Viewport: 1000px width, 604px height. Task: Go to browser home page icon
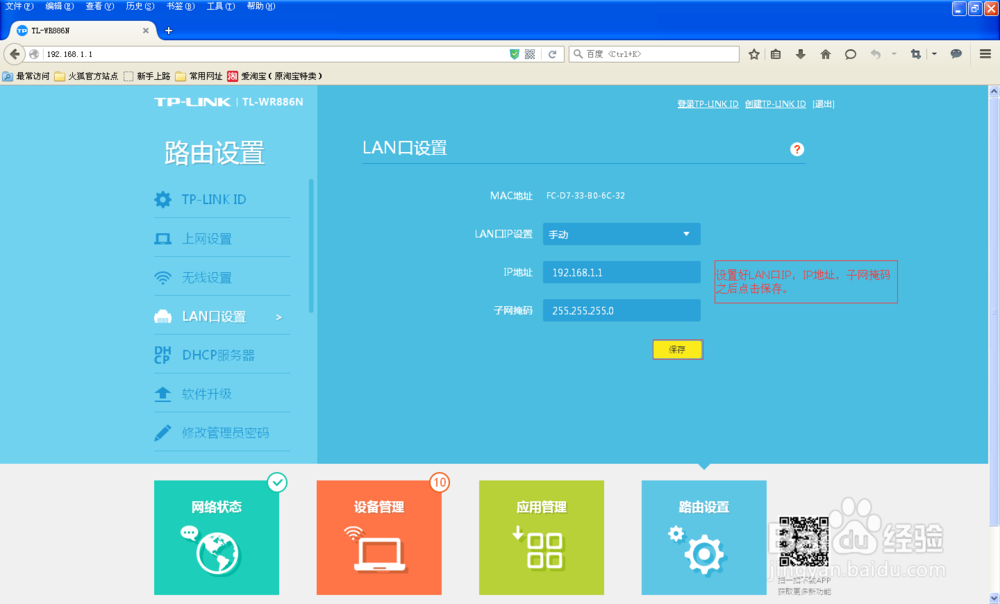click(x=825, y=54)
